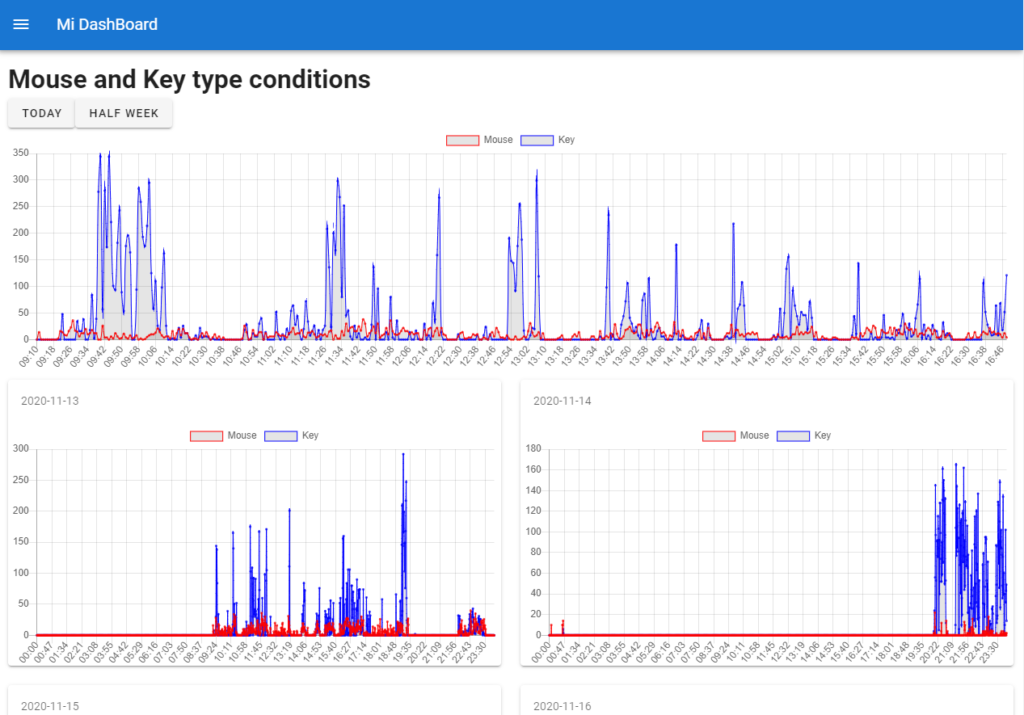Click the 350 y-axis label on top chart

coord(19,154)
